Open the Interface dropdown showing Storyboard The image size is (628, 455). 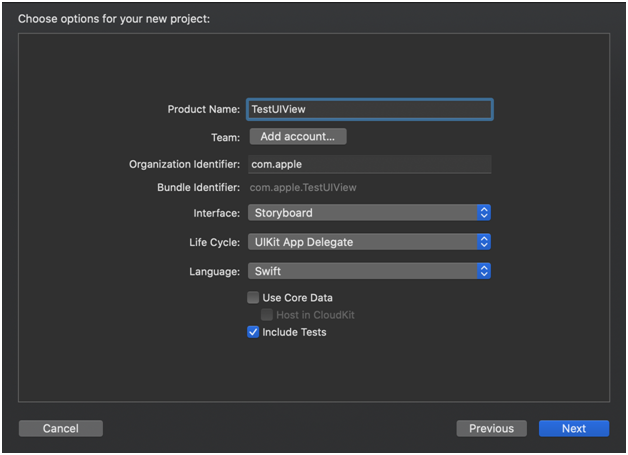(x=369, y=213)
